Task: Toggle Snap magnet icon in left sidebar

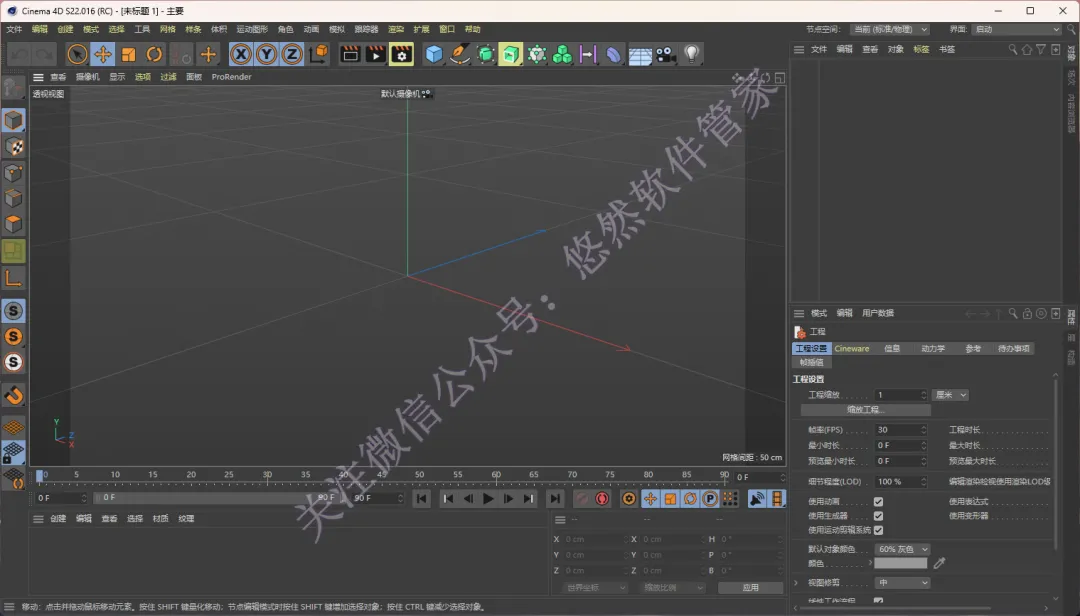Action: [x=14, y=396]
